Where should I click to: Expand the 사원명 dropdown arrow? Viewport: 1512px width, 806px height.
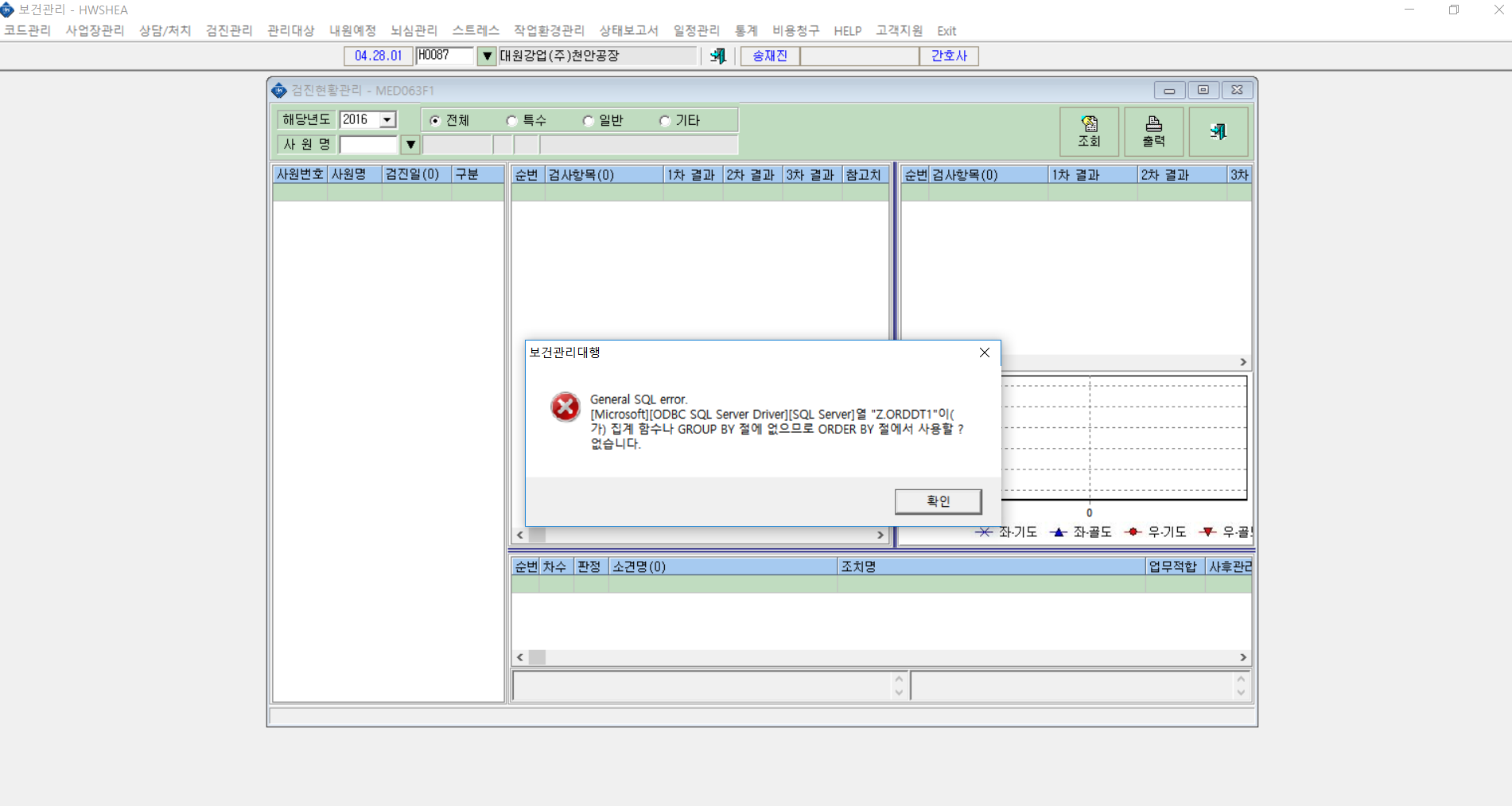coord(410,145)
